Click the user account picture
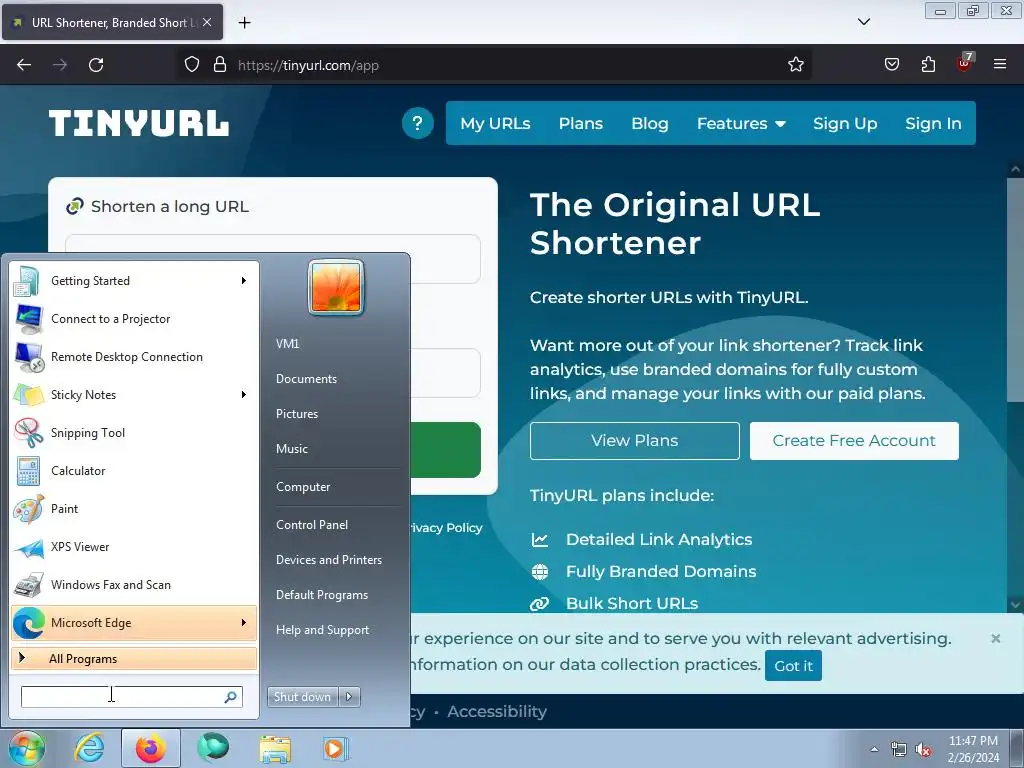 336,287
